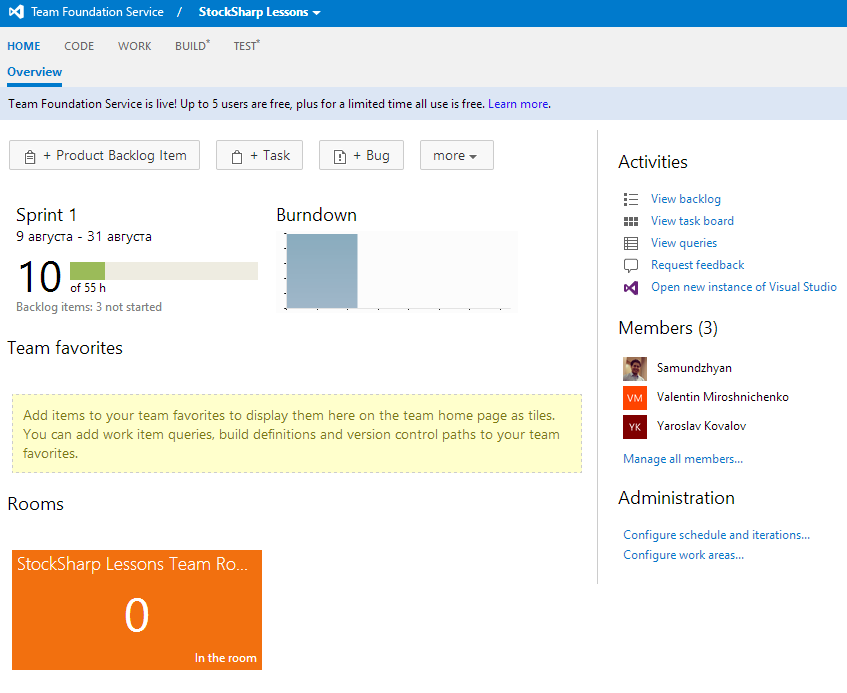Click the Task button's clipboard icon

click(x=237, y=157)
